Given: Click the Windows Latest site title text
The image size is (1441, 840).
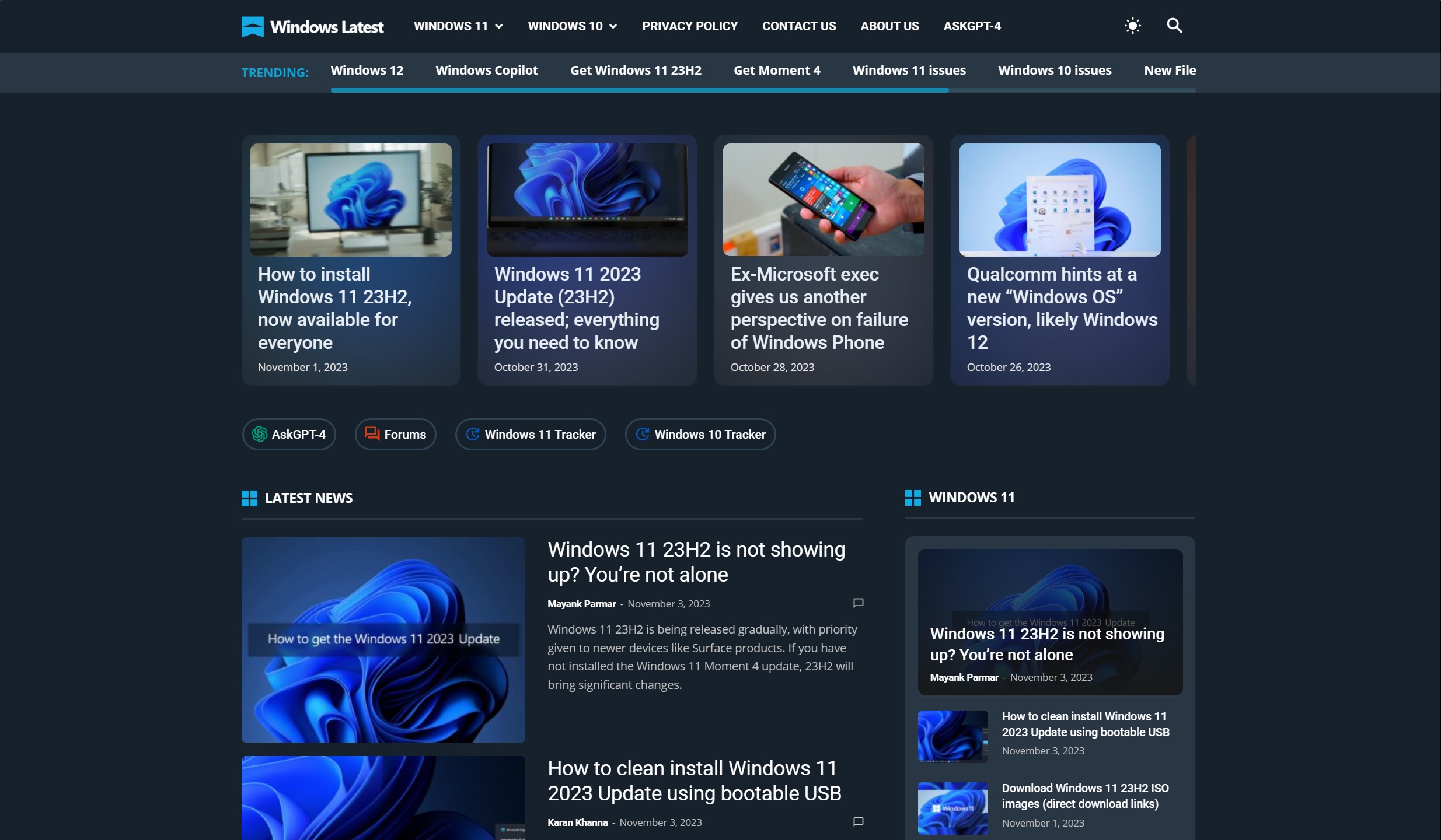Looking at the screenshot, I should pyautogui.click(x=327, y=27).
